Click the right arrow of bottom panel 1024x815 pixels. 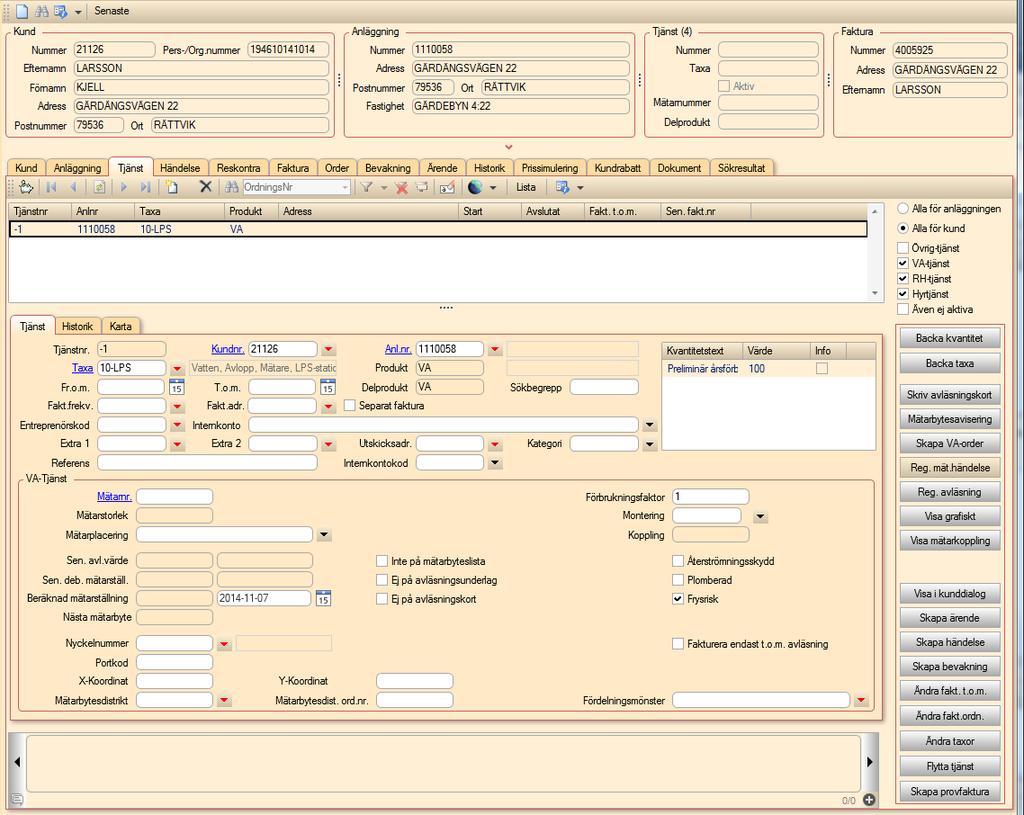[870, 761]
